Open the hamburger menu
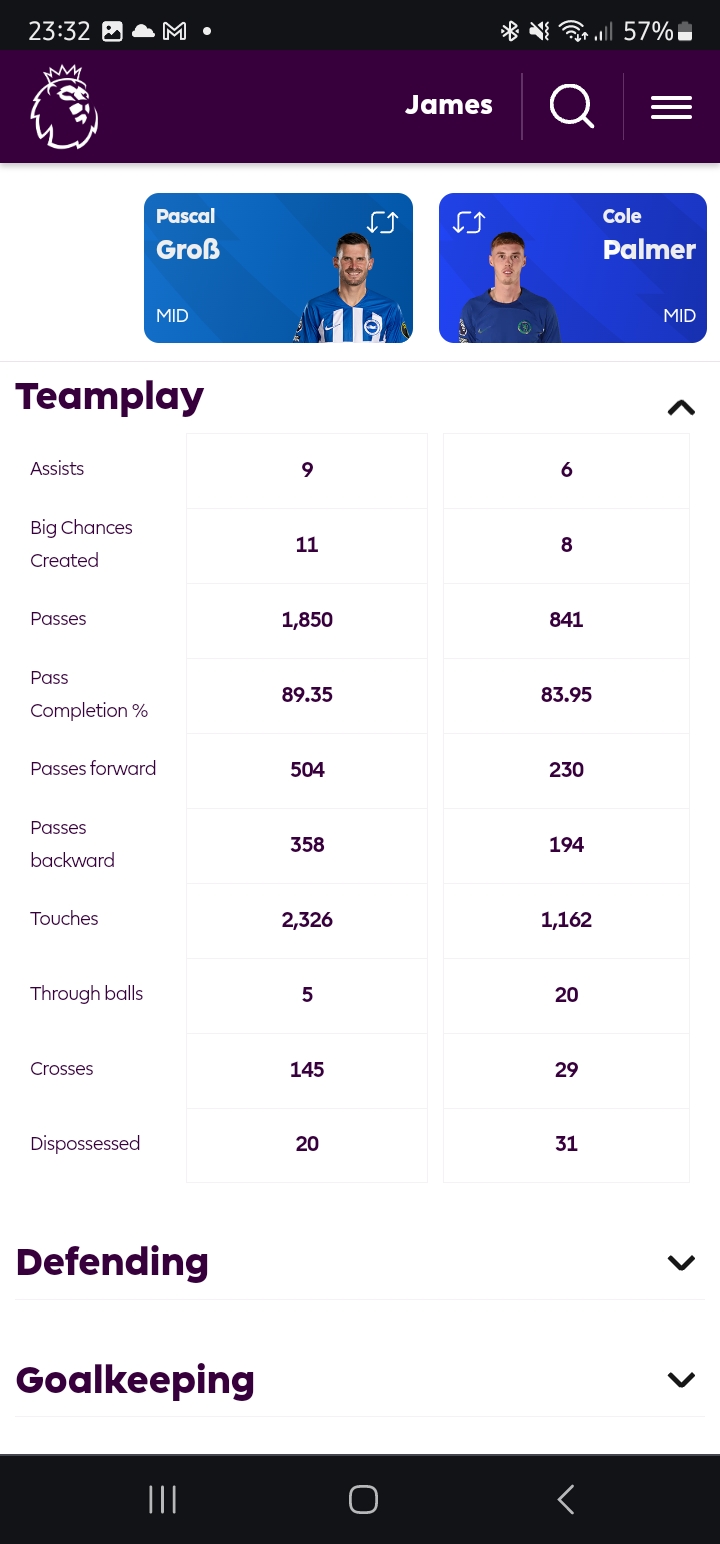The height and width of the screenshot is (1544, 720). click(x=671, y=107)
